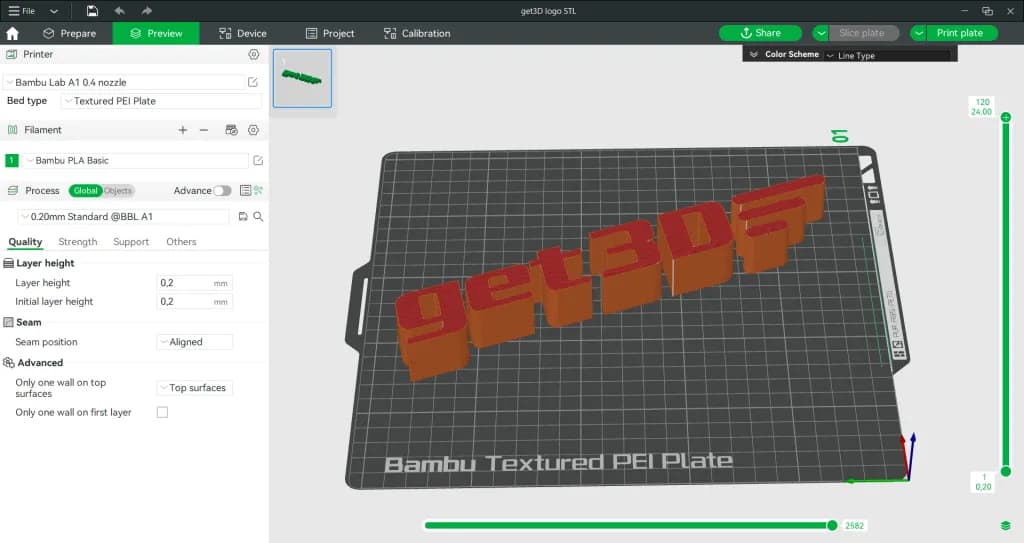
Task: Click the horizontal move slider handle
Action: [832, 525]
